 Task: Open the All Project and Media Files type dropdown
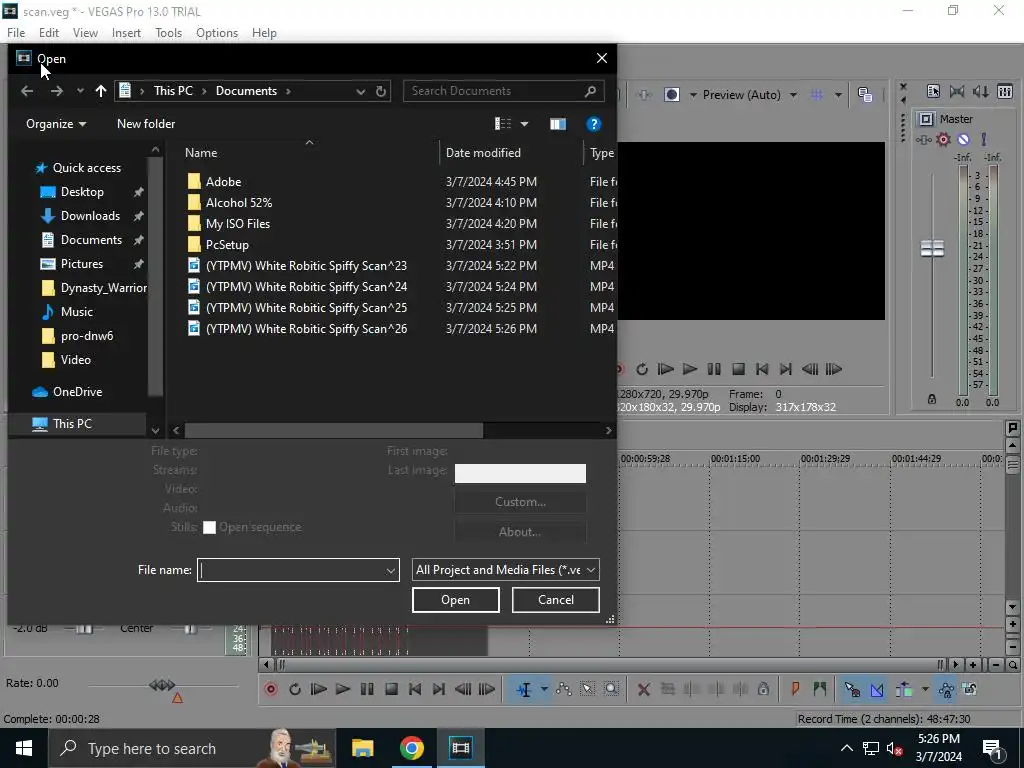click(505, 570)
